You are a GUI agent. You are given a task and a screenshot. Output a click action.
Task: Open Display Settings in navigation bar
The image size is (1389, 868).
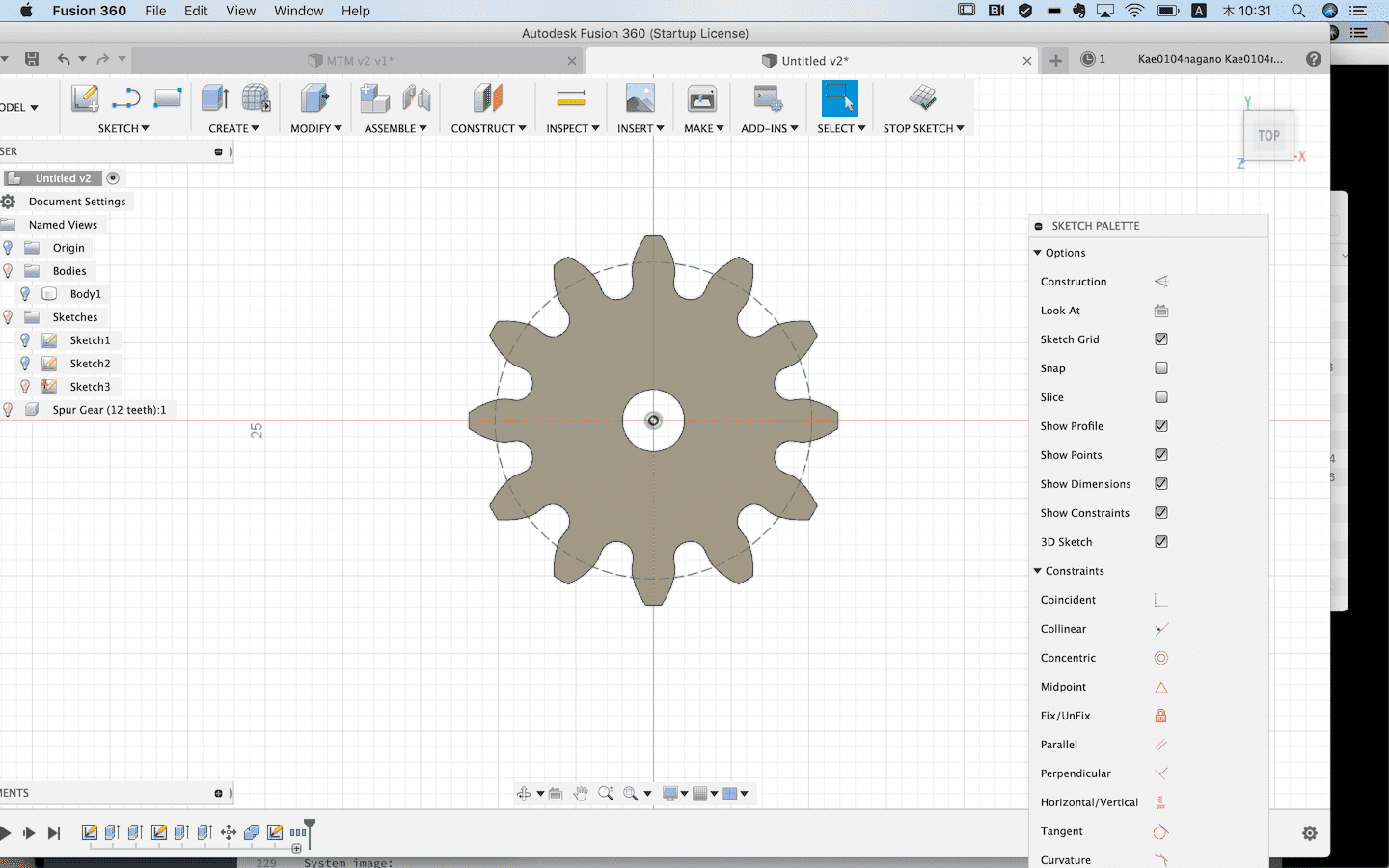point(670,794)
